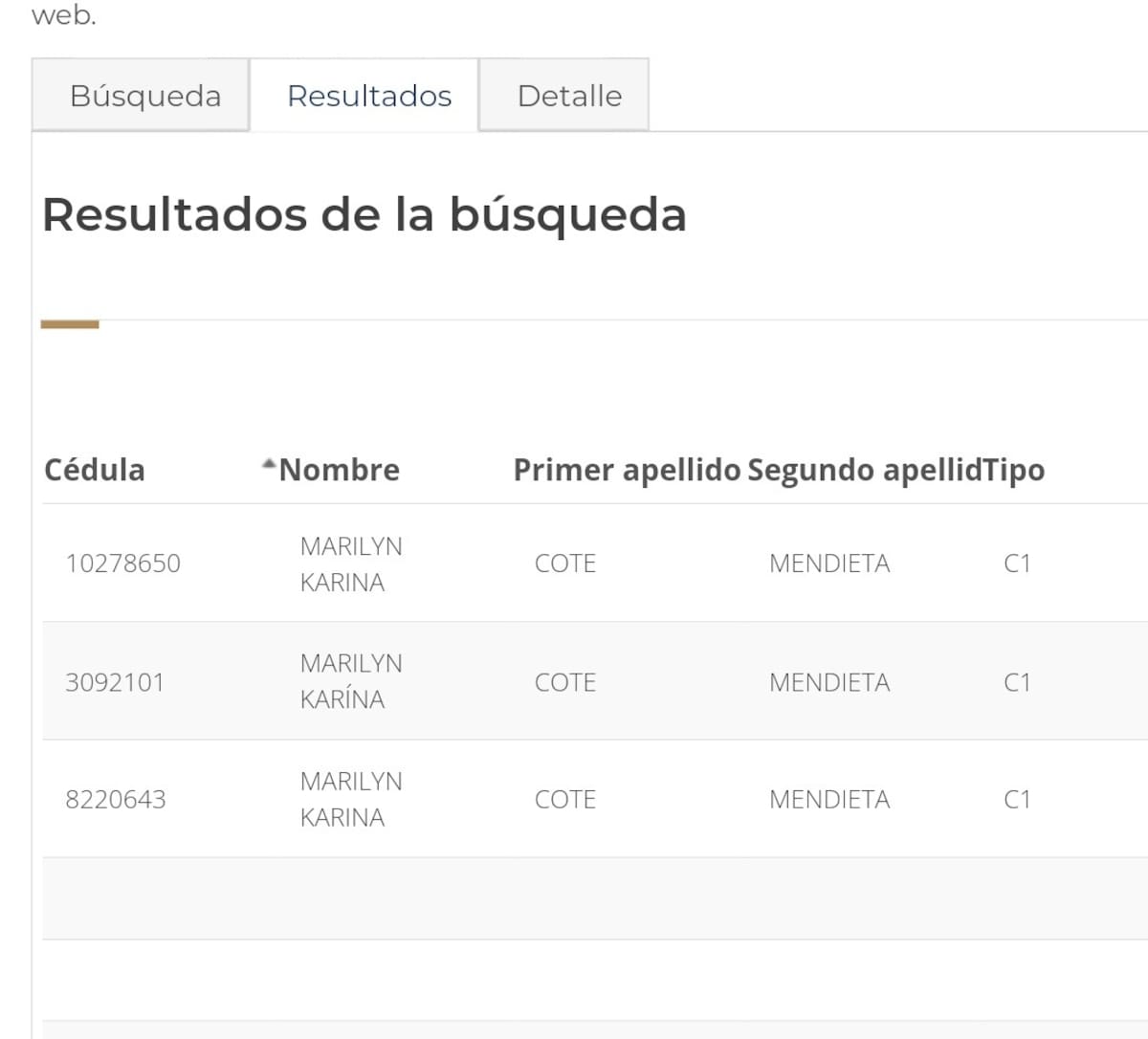Click MARILYN KARINA in the 10278650 row
Screen dimensions: 1148x1039
(x=351, y=564)
